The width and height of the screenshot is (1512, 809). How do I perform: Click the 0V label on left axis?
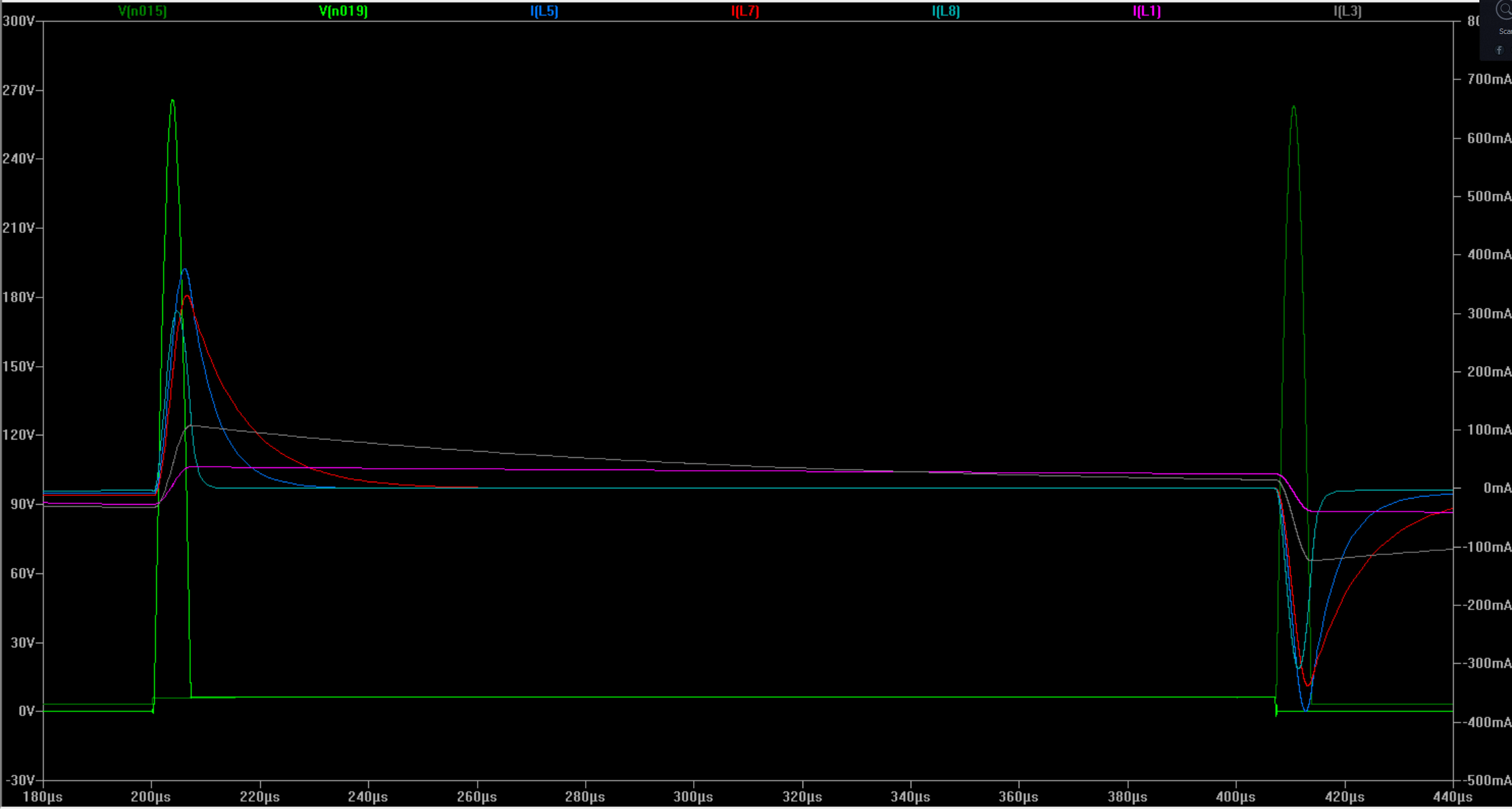(x=26, y=711)
